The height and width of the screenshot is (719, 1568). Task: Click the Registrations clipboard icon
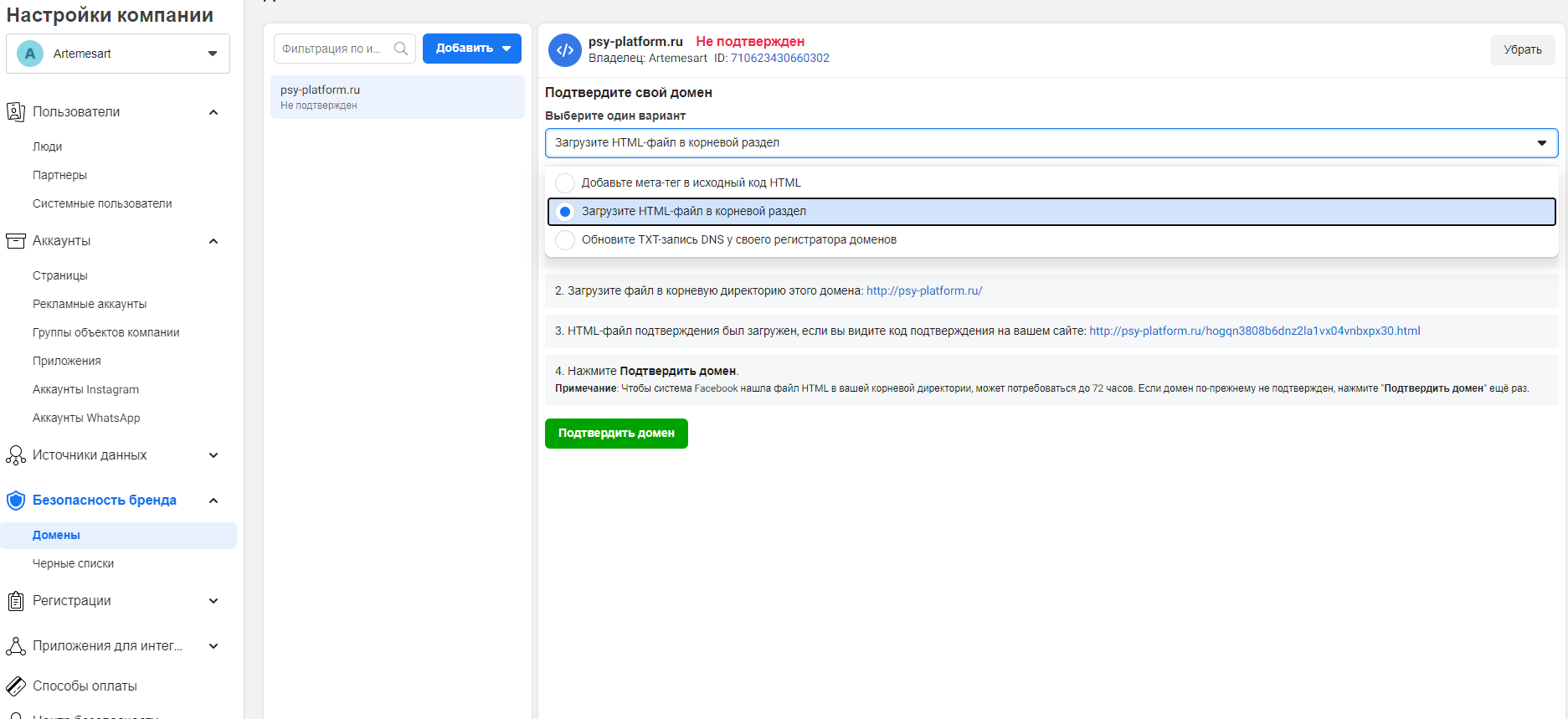(x=15, y=601)
